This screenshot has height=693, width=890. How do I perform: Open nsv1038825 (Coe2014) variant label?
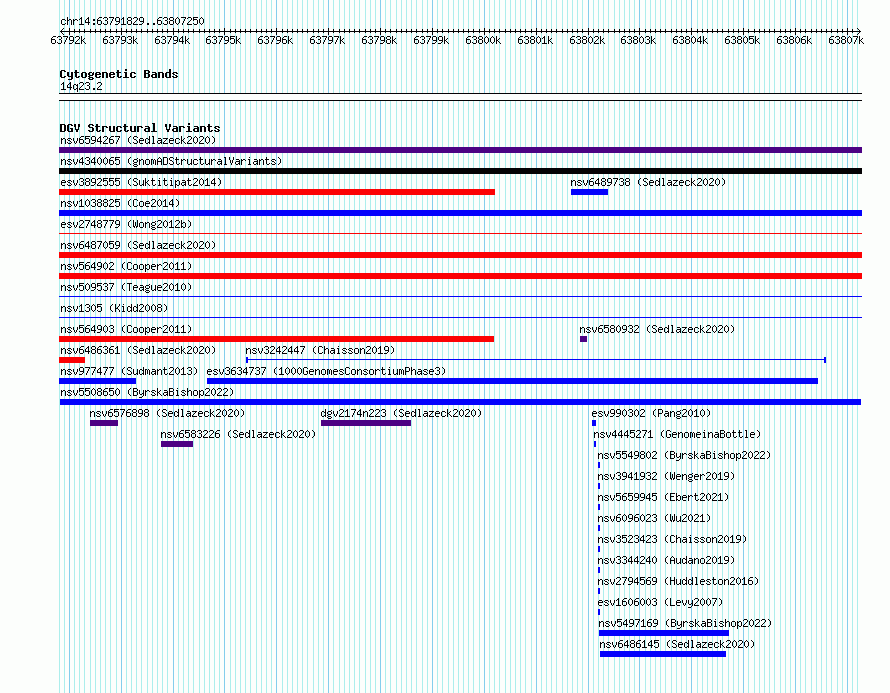click(120, 203)
